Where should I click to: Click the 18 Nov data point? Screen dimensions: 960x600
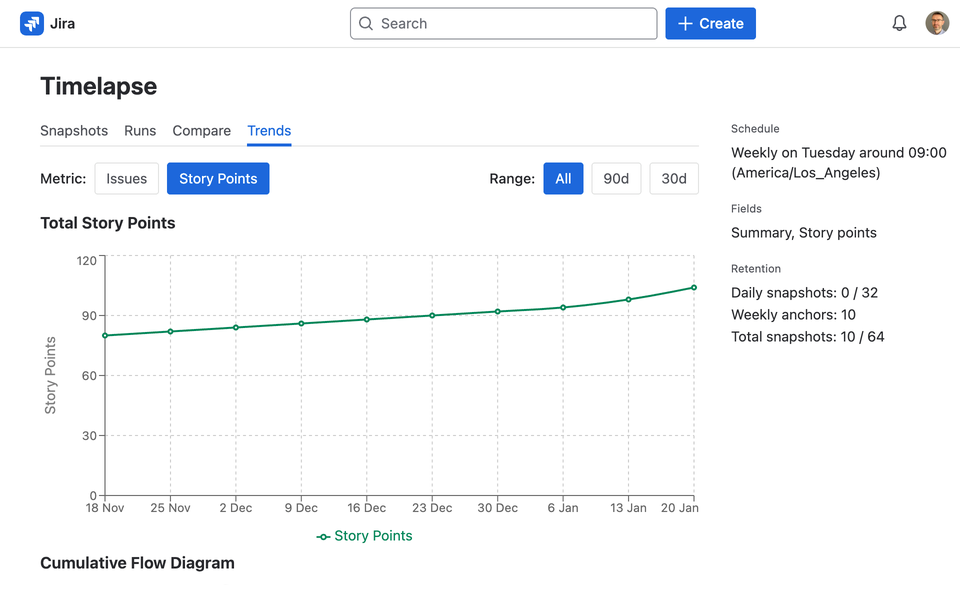pyautogui.click(x=105, y=336)
